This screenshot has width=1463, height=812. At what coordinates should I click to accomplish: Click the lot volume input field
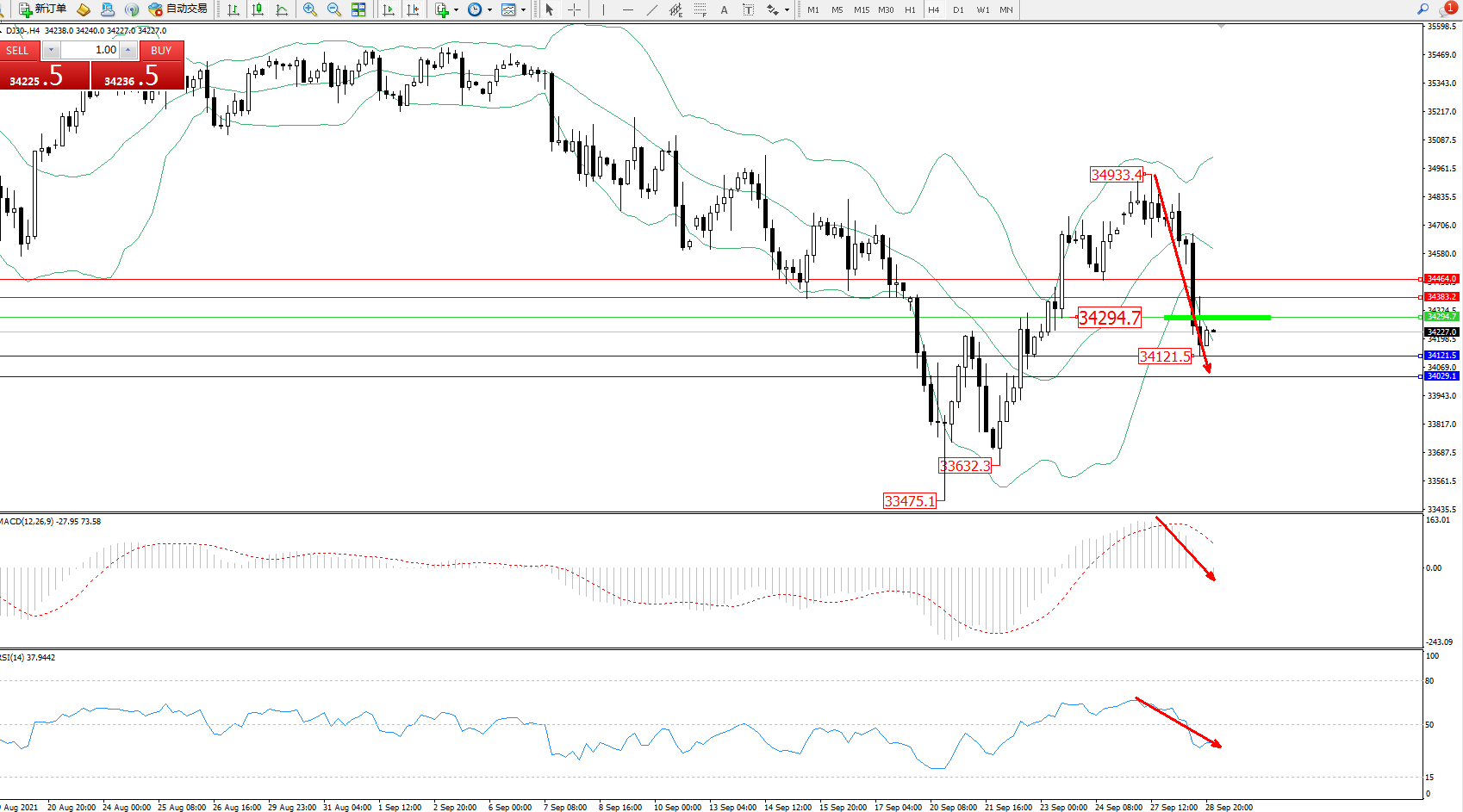[90, 50]
